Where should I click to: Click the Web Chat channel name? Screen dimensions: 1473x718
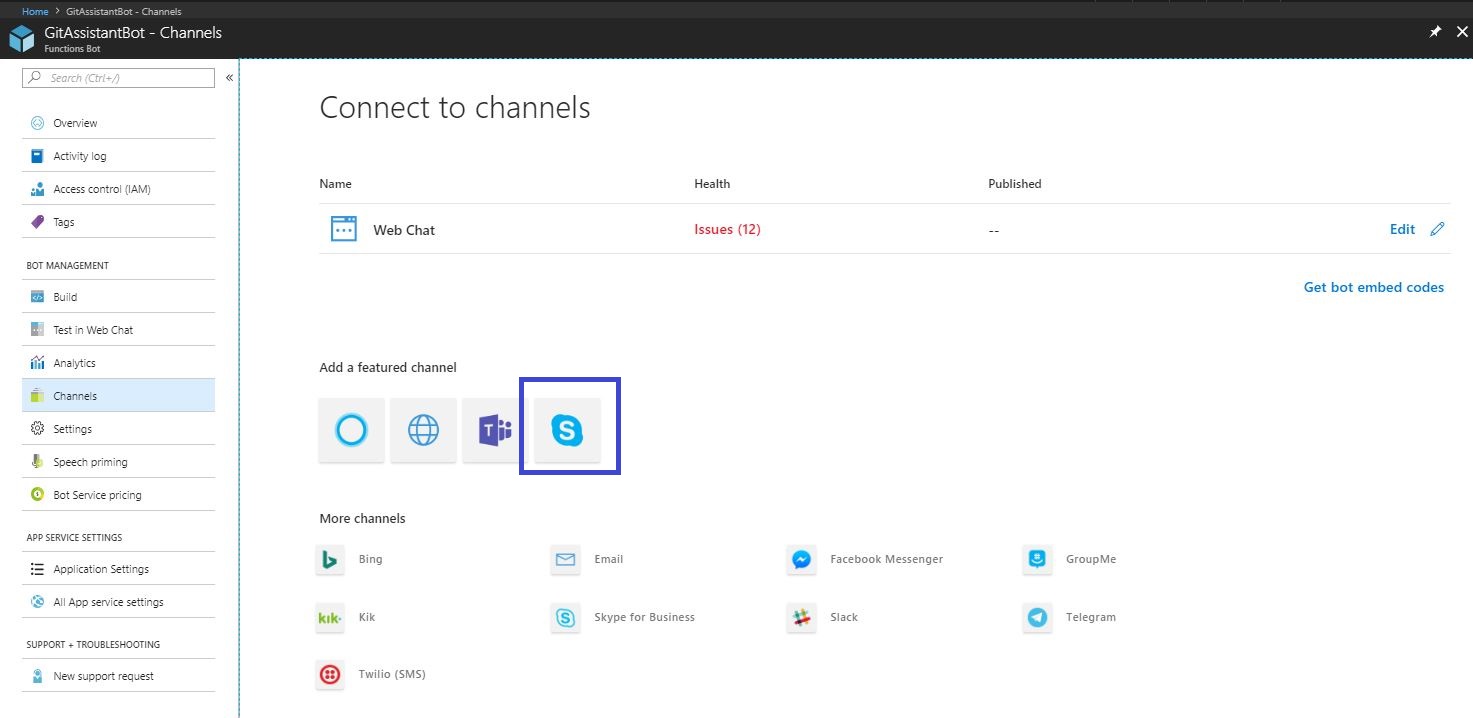pyautogui.click(x=404, y=230)
